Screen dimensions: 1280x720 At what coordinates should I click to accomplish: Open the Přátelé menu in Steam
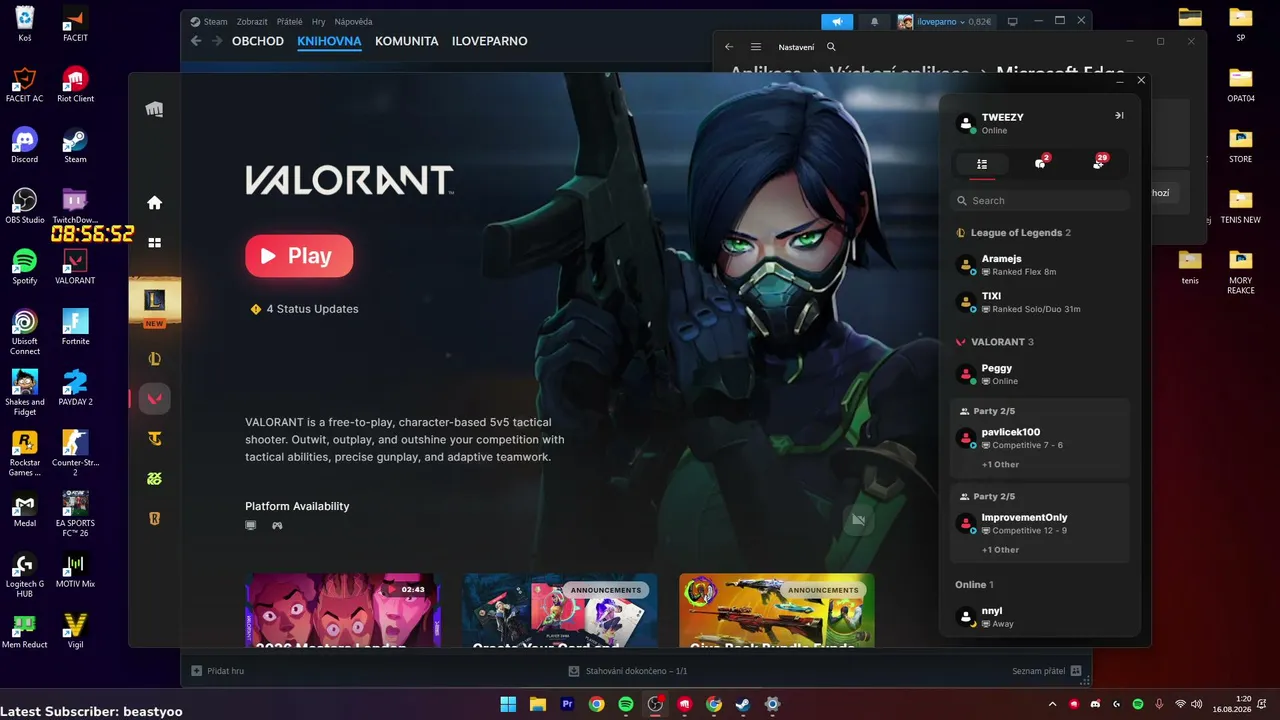click(x=289, y=21)
